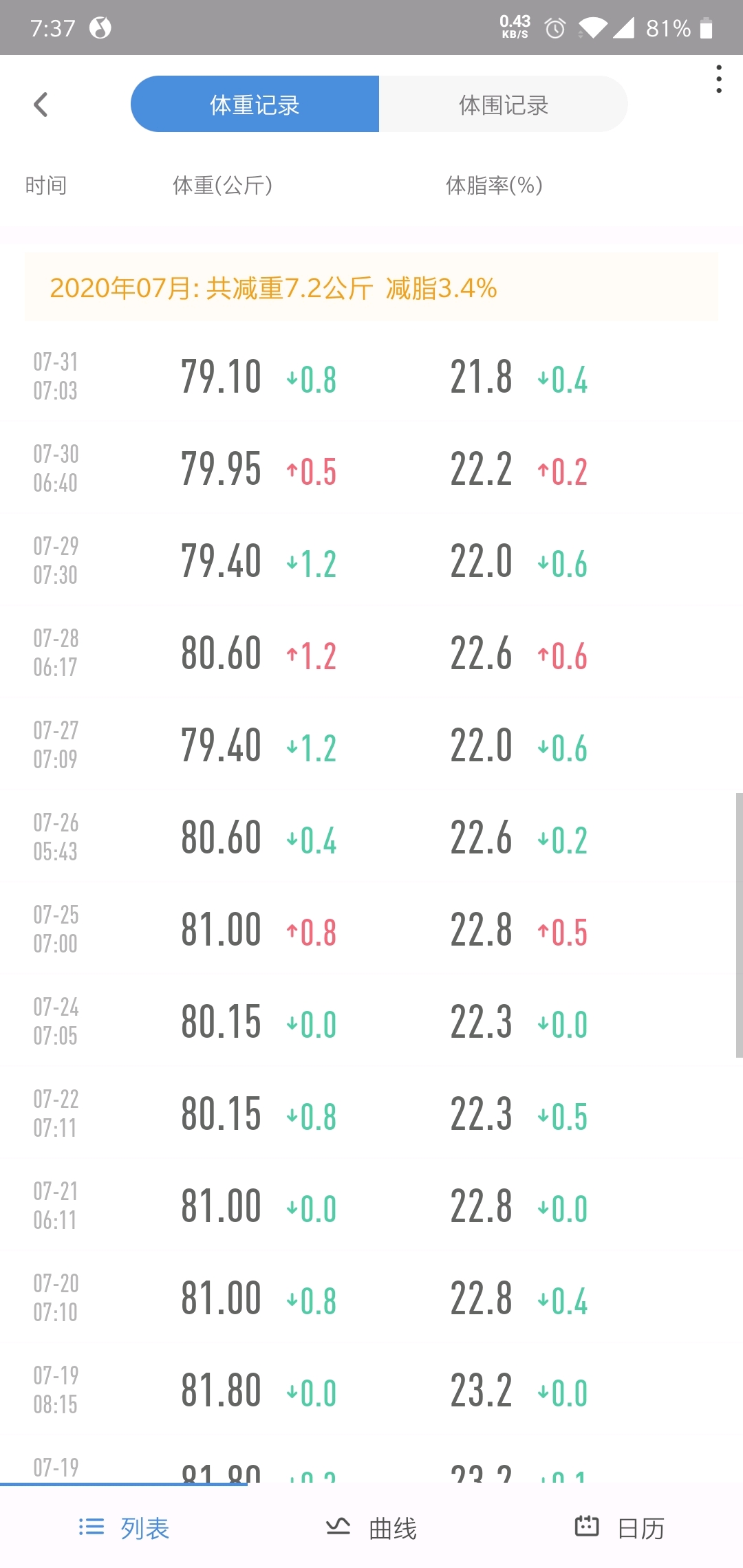Open the 日历 view

[640, 1529]
